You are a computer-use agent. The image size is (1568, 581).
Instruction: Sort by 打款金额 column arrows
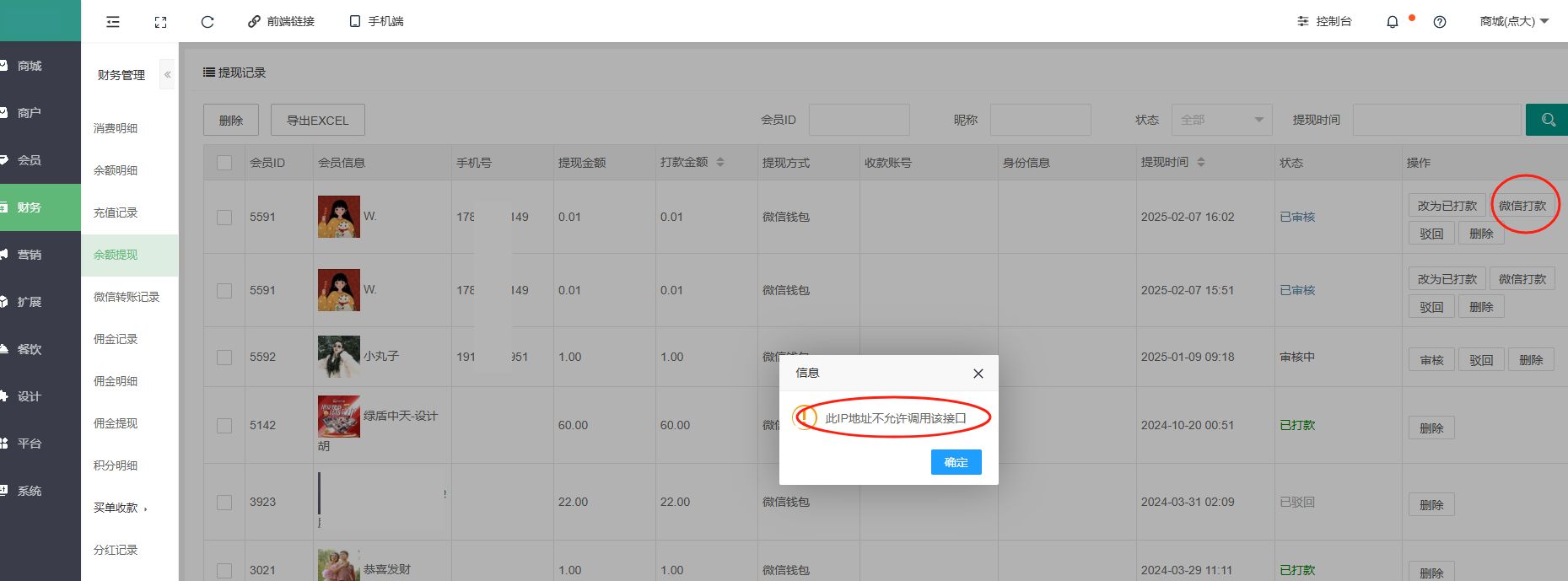(x=720, y=162)
